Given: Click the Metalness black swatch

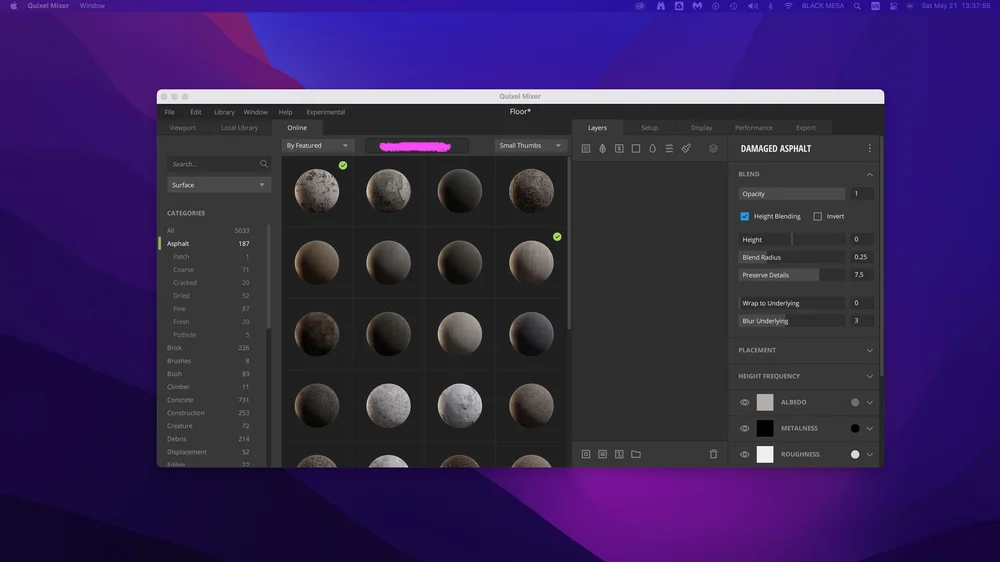Looking at the screenshot, I should (765, 428).
